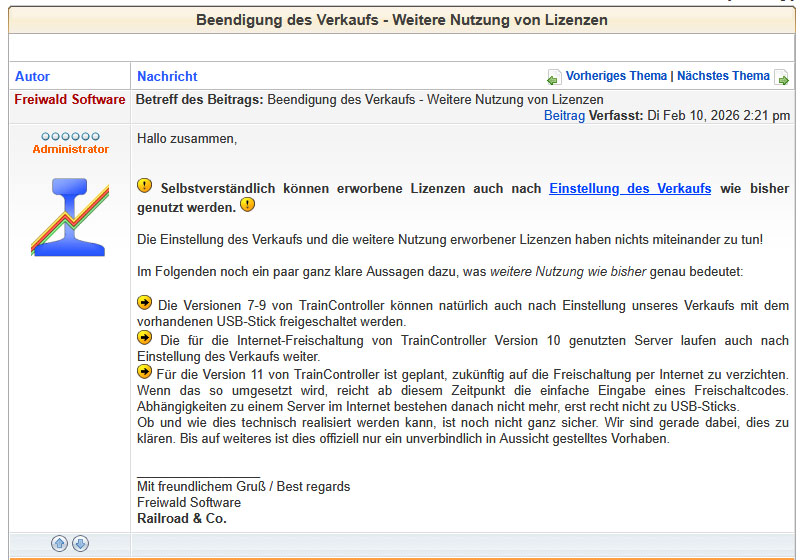Click the topic title heading
Viewport: 803px width, 560px height.
click(401, 20)
